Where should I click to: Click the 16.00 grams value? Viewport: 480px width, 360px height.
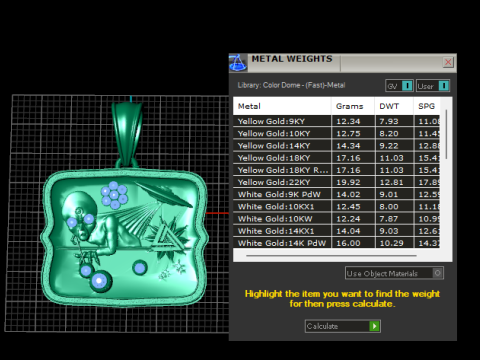pyautogui.click(x=348, y=243)
